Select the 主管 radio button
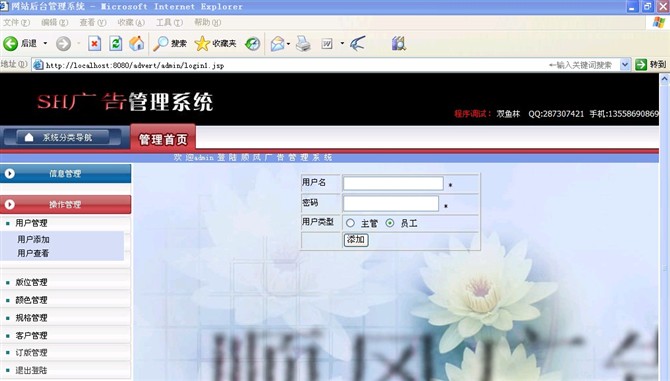The width and height of the screenshot is (670, 381). point(350,223)
